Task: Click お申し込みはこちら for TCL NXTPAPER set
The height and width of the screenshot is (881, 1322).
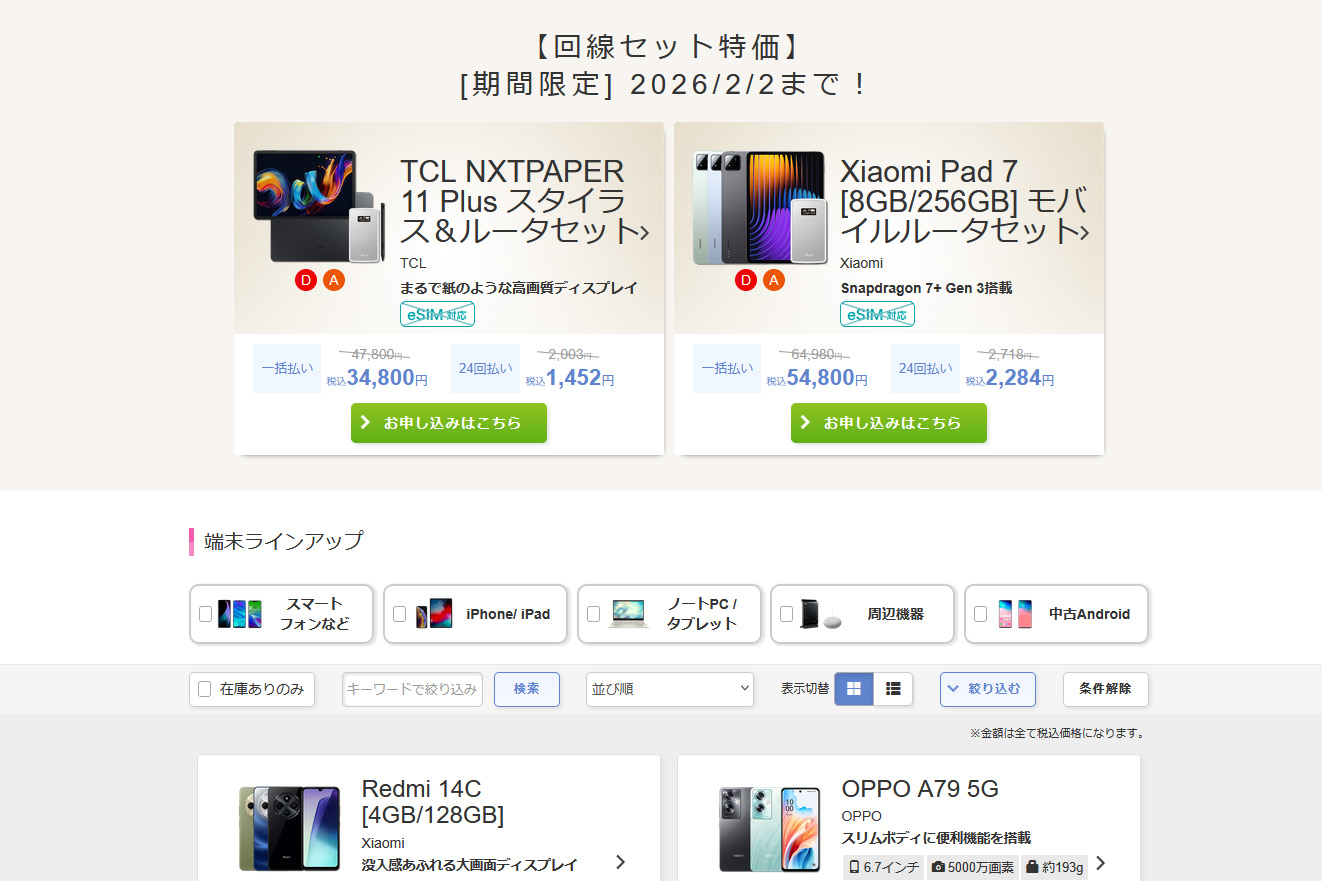Action: pos(449,423)
